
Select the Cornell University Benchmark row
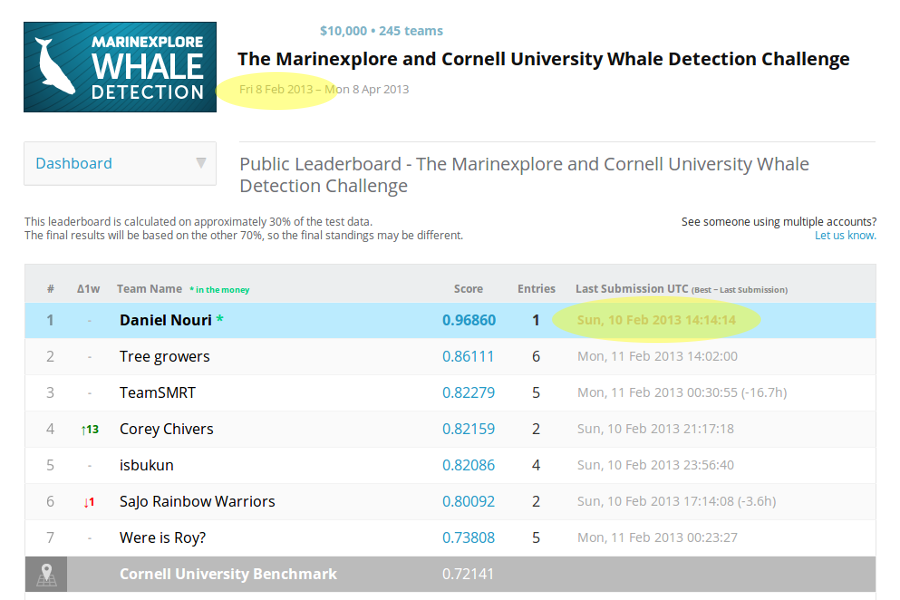click(x=228, y=574)
